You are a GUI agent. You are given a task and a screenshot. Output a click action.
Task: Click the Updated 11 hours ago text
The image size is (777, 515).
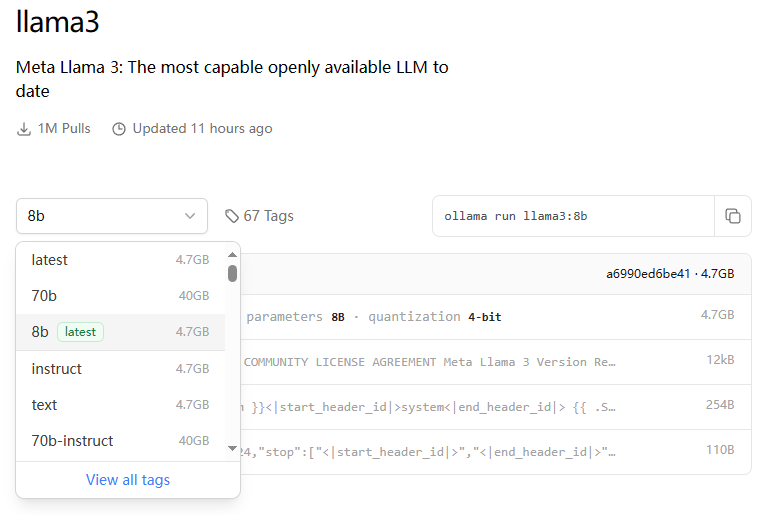[202, 129]
